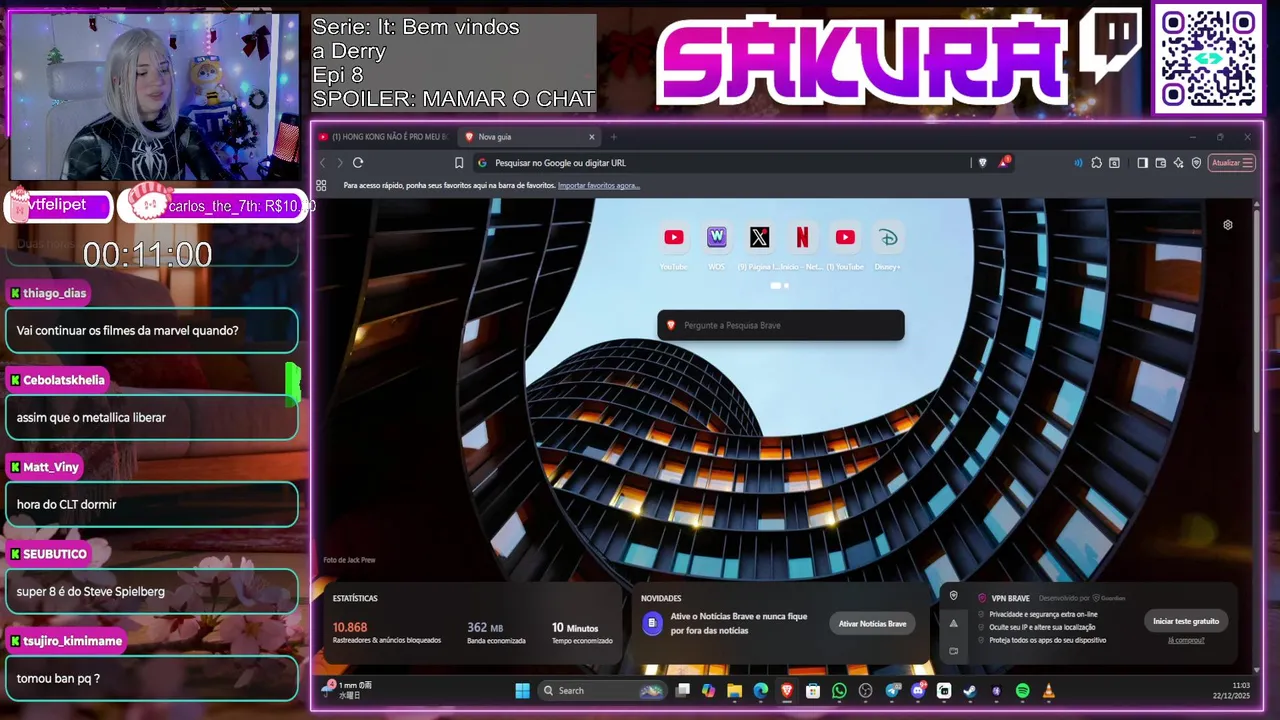Click the Windows taskbar Search box

pyautogui.click(x=602, y=691)
